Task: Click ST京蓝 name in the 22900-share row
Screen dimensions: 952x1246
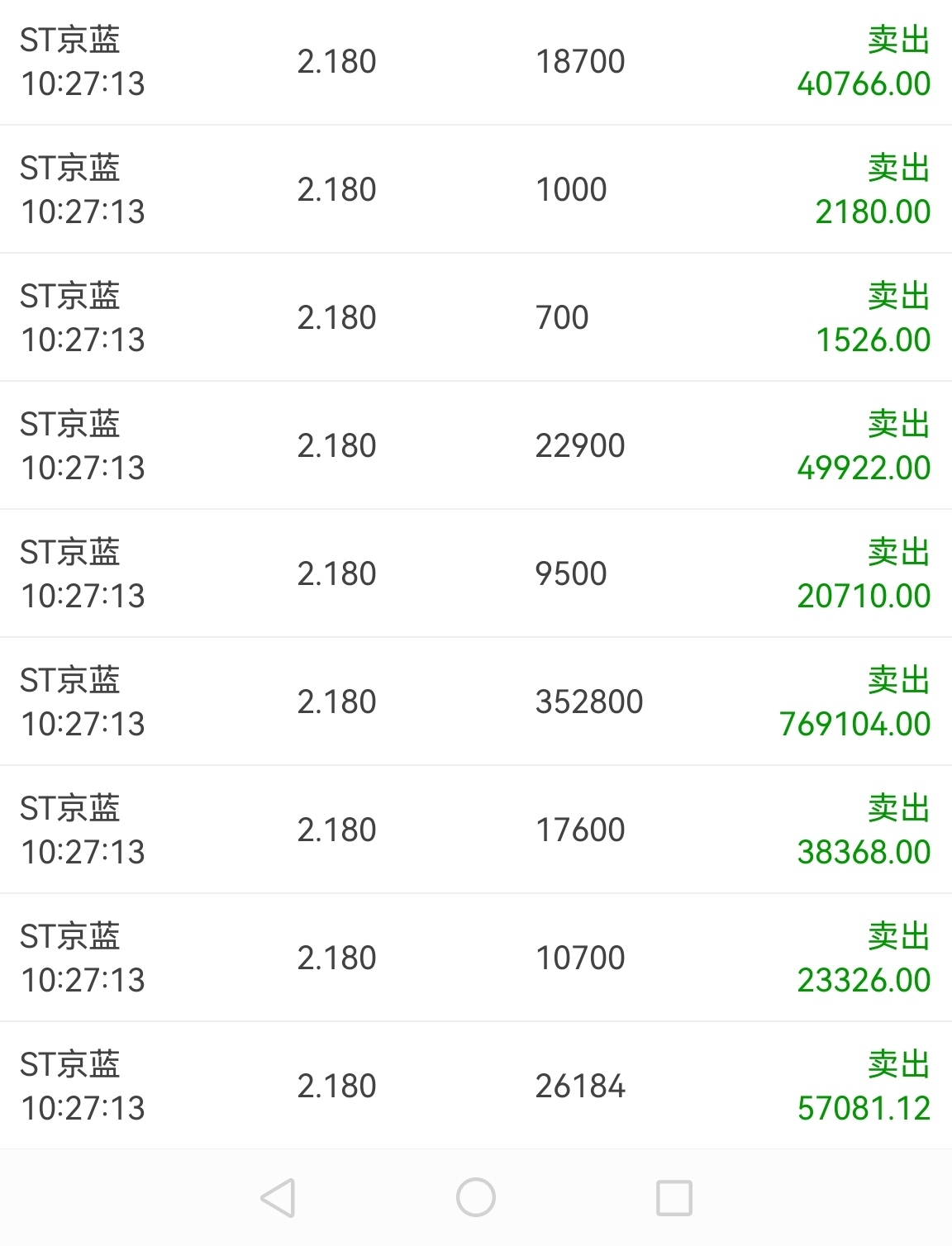Action: pos(70,424)
